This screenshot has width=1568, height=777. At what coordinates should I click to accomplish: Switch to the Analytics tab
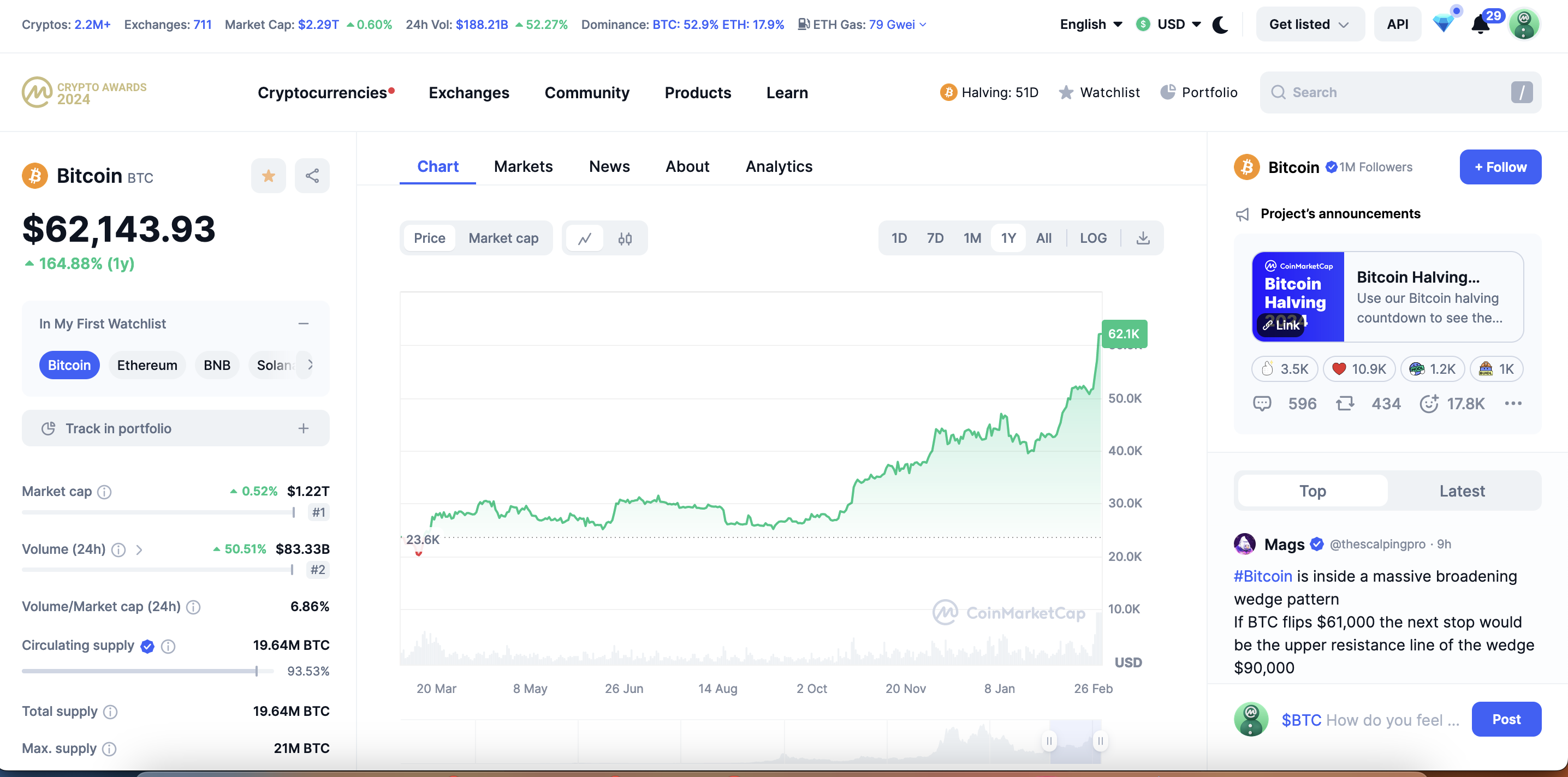pyautogui.click(x=779, y=166)
